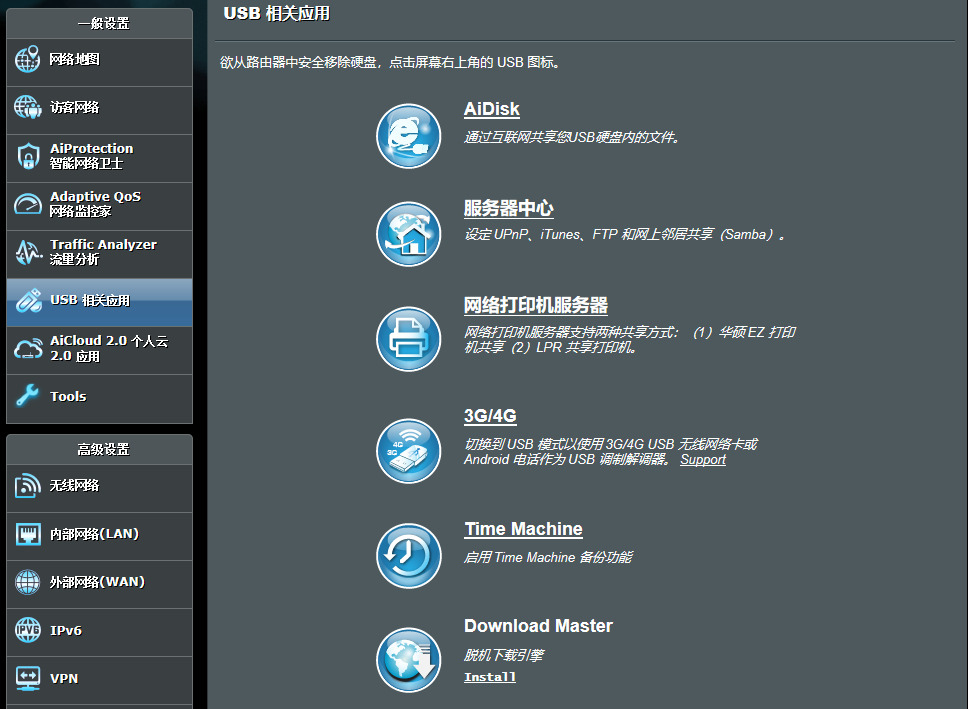
Task: Click the USB 相关应用 USB stick icon
Action: point(28,300)
